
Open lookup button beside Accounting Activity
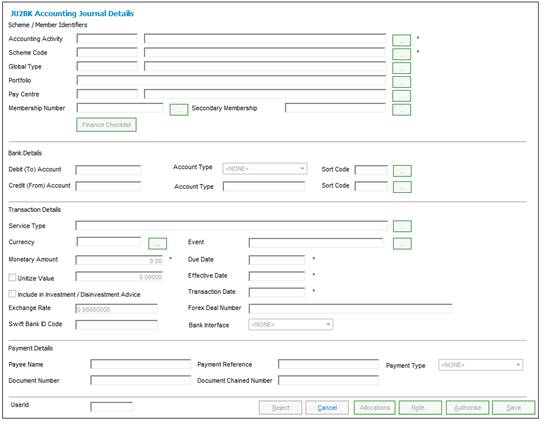click(401, 40)
